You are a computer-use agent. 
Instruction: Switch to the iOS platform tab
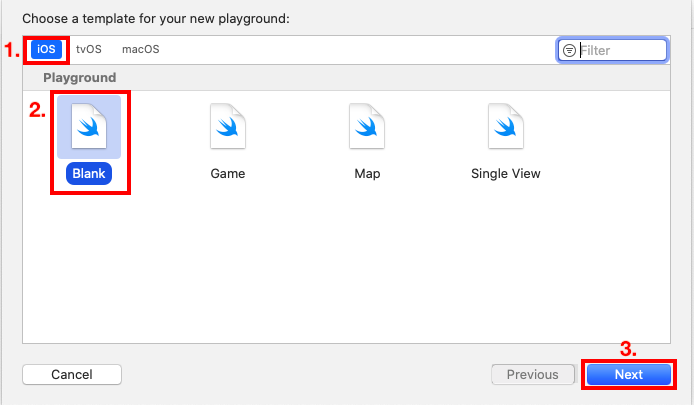46,49
